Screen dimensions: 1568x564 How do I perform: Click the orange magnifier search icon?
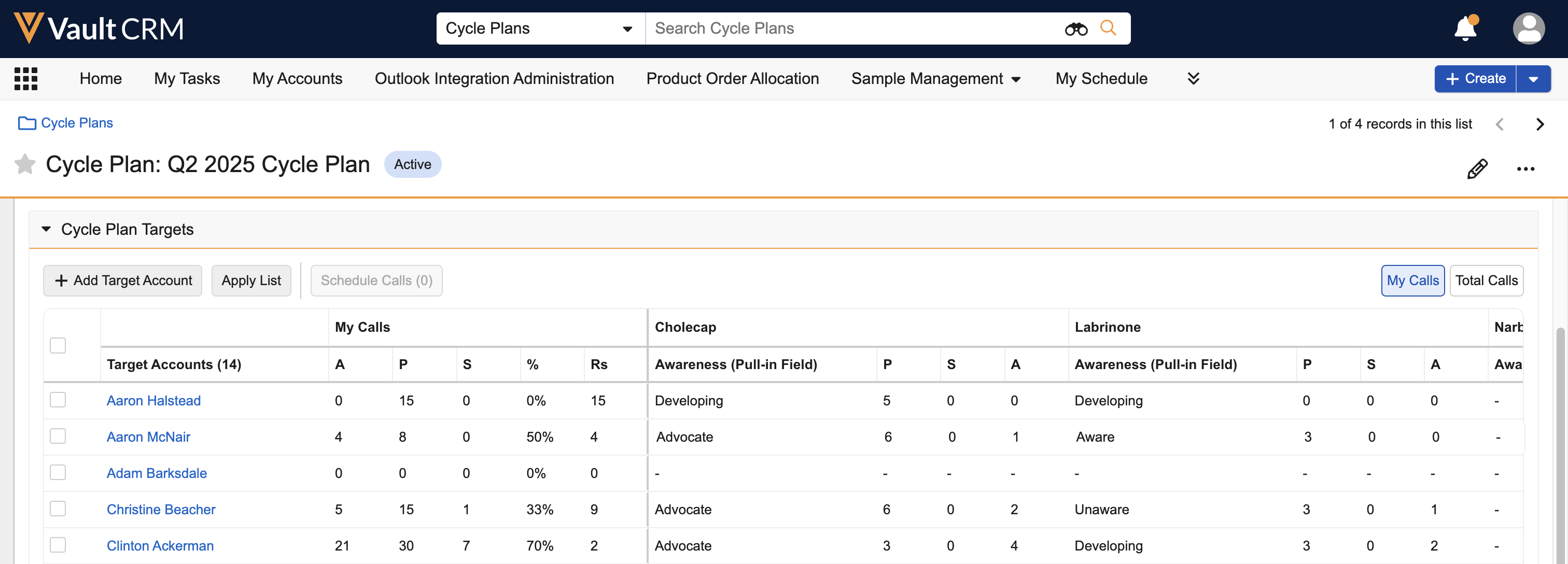(x=1108, y=28)
